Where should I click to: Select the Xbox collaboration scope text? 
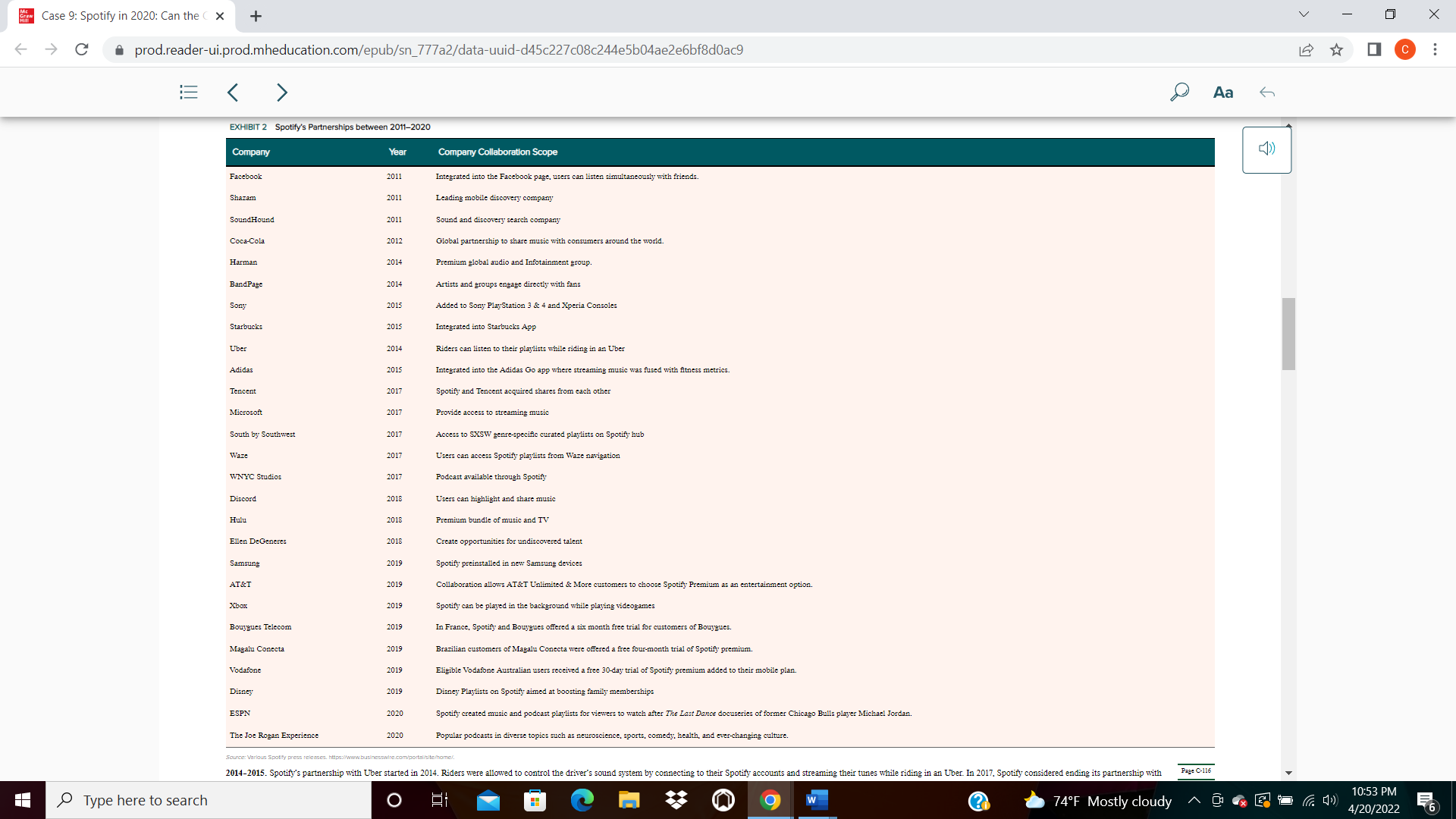[545, 606]
